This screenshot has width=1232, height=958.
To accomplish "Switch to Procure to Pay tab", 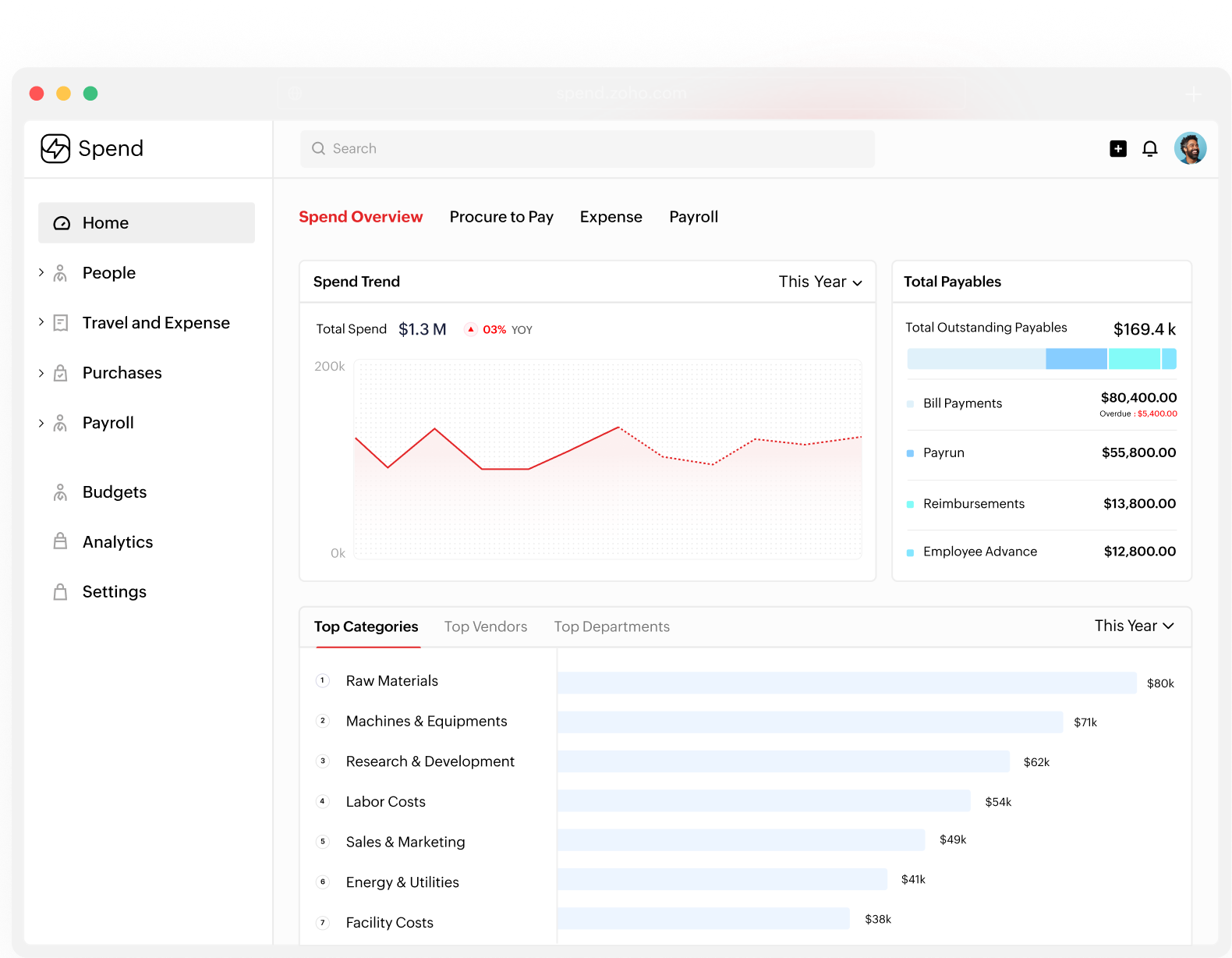I will click(501, 217).
